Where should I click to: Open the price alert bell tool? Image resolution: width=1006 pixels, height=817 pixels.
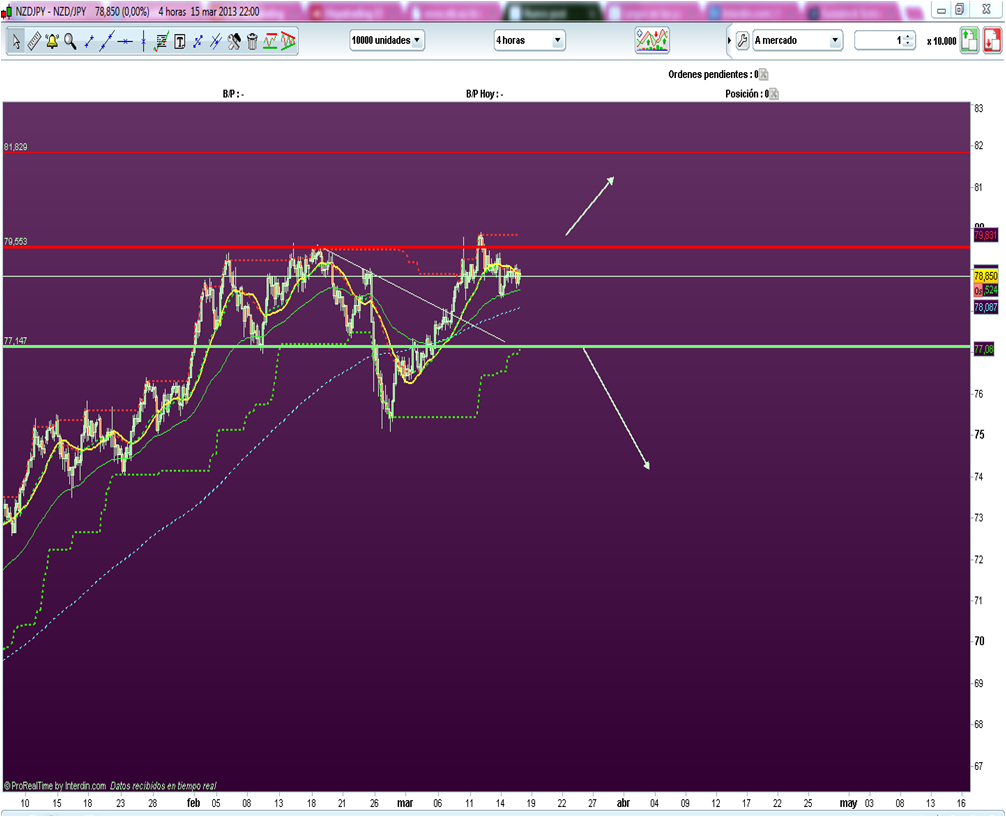[52, 41]
